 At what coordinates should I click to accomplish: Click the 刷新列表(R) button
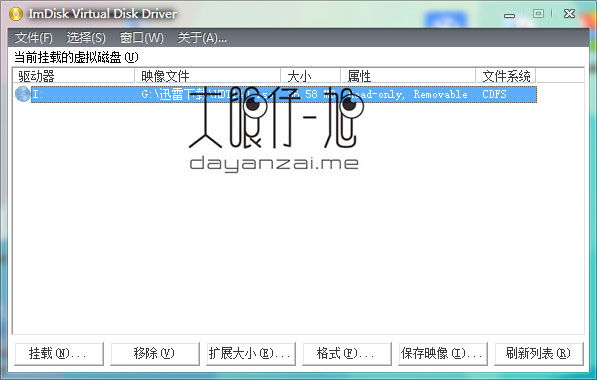539,354
